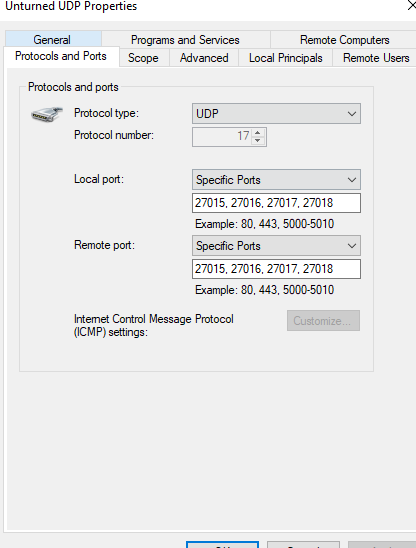Click the Protocols and Ports tab

tap(61, 56)
